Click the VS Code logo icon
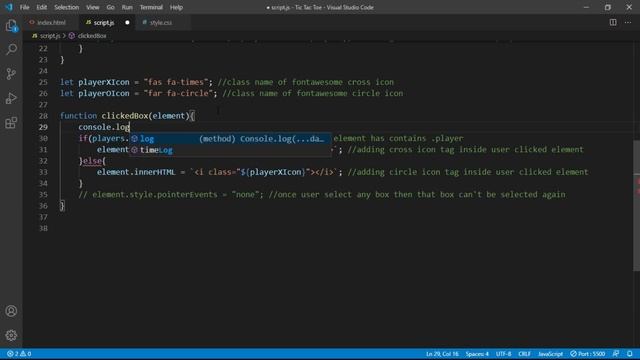Image resolution: width=640 pixels, height=360 pixels. click(9, 7)
